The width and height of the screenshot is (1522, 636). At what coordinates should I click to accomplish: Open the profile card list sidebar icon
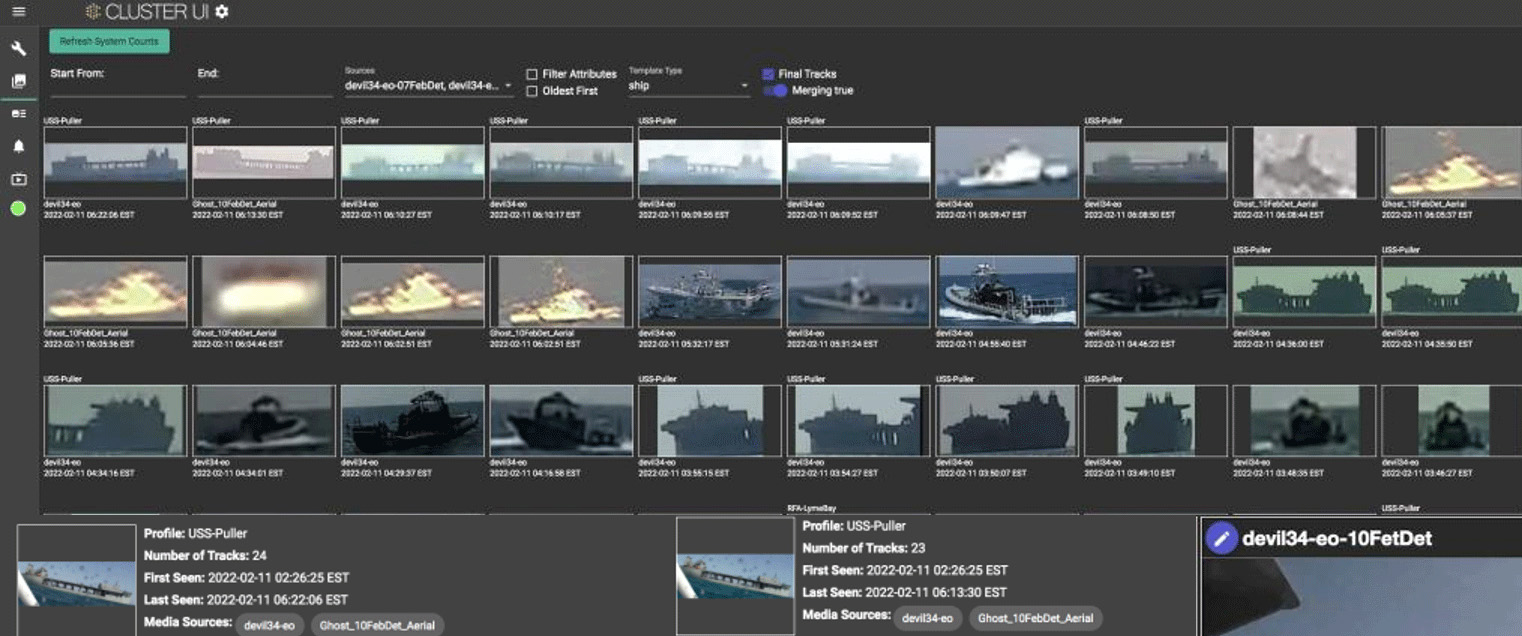coord(18,114)
